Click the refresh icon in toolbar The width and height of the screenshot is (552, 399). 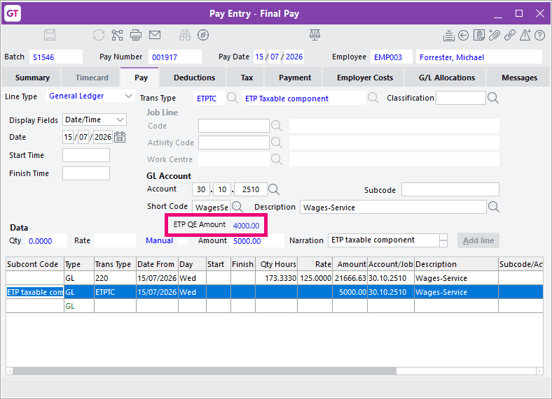point(99,35)
